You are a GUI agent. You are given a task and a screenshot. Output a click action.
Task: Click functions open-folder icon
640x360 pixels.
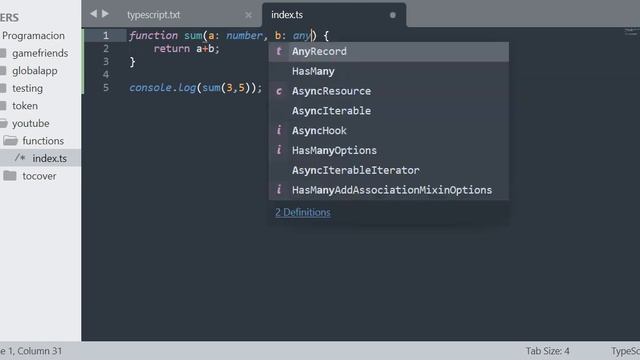(10, 141)
